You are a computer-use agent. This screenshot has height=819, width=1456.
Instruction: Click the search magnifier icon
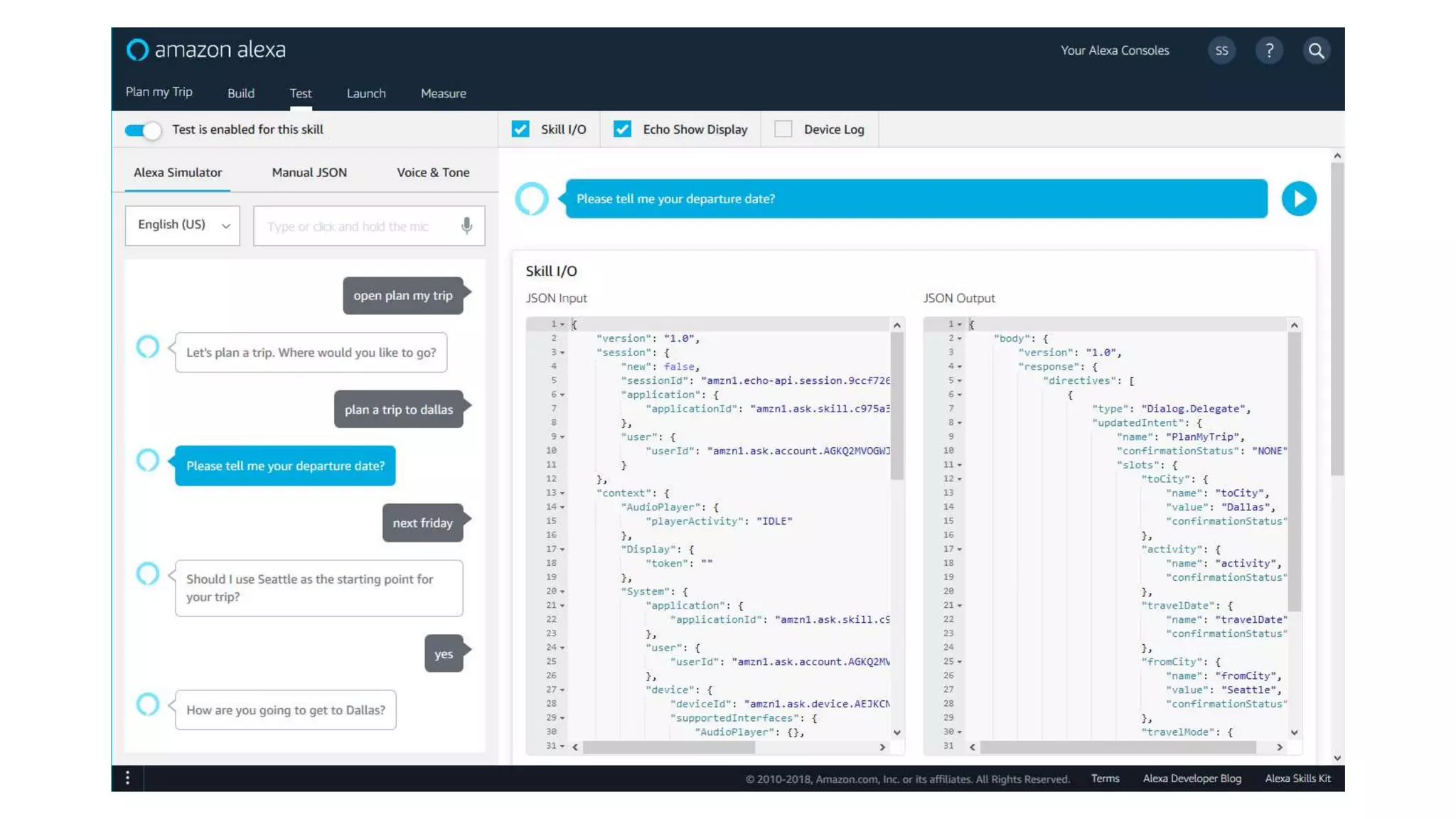(1316, 50)
